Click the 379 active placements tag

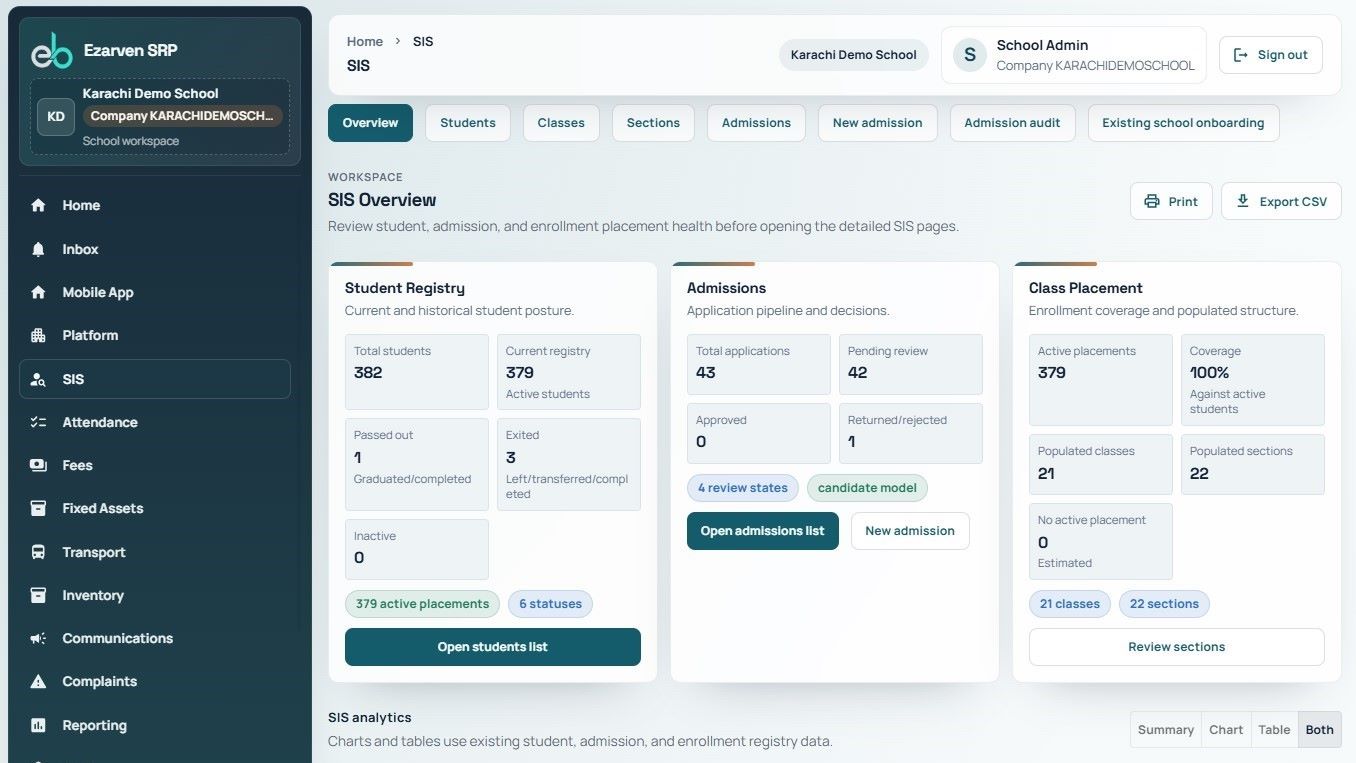[422, 604]
